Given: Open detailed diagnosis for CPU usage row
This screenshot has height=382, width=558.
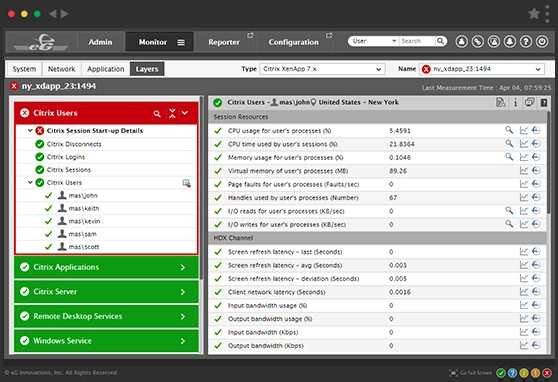Looking at the screenshot, I should tap(509, 130).
